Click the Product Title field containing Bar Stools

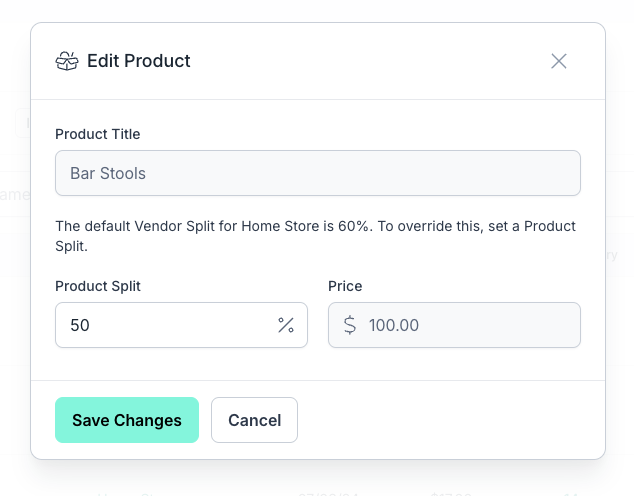pos(318,173)
